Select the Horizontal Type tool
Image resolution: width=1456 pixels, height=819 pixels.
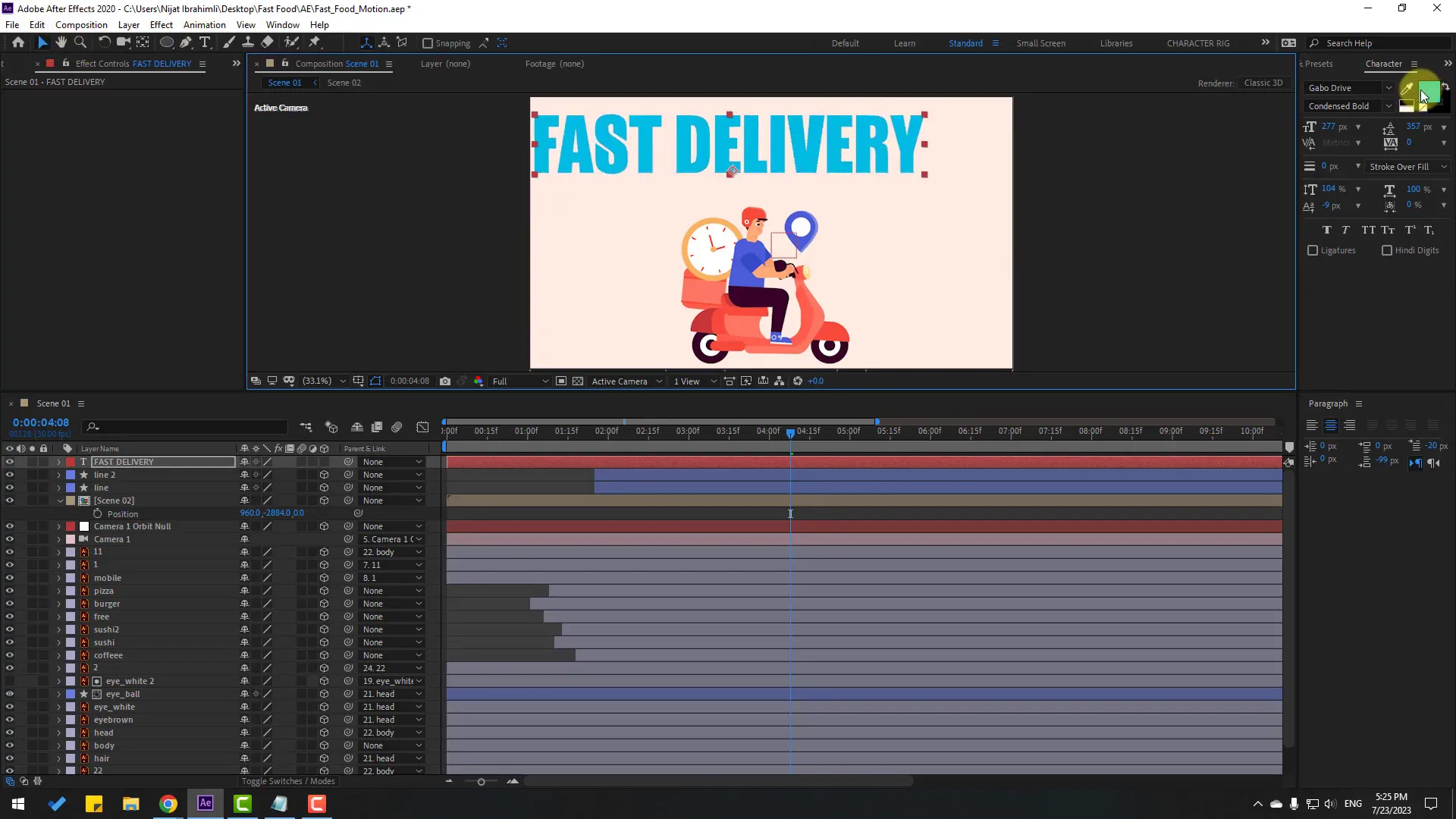(x=206, y=42)
